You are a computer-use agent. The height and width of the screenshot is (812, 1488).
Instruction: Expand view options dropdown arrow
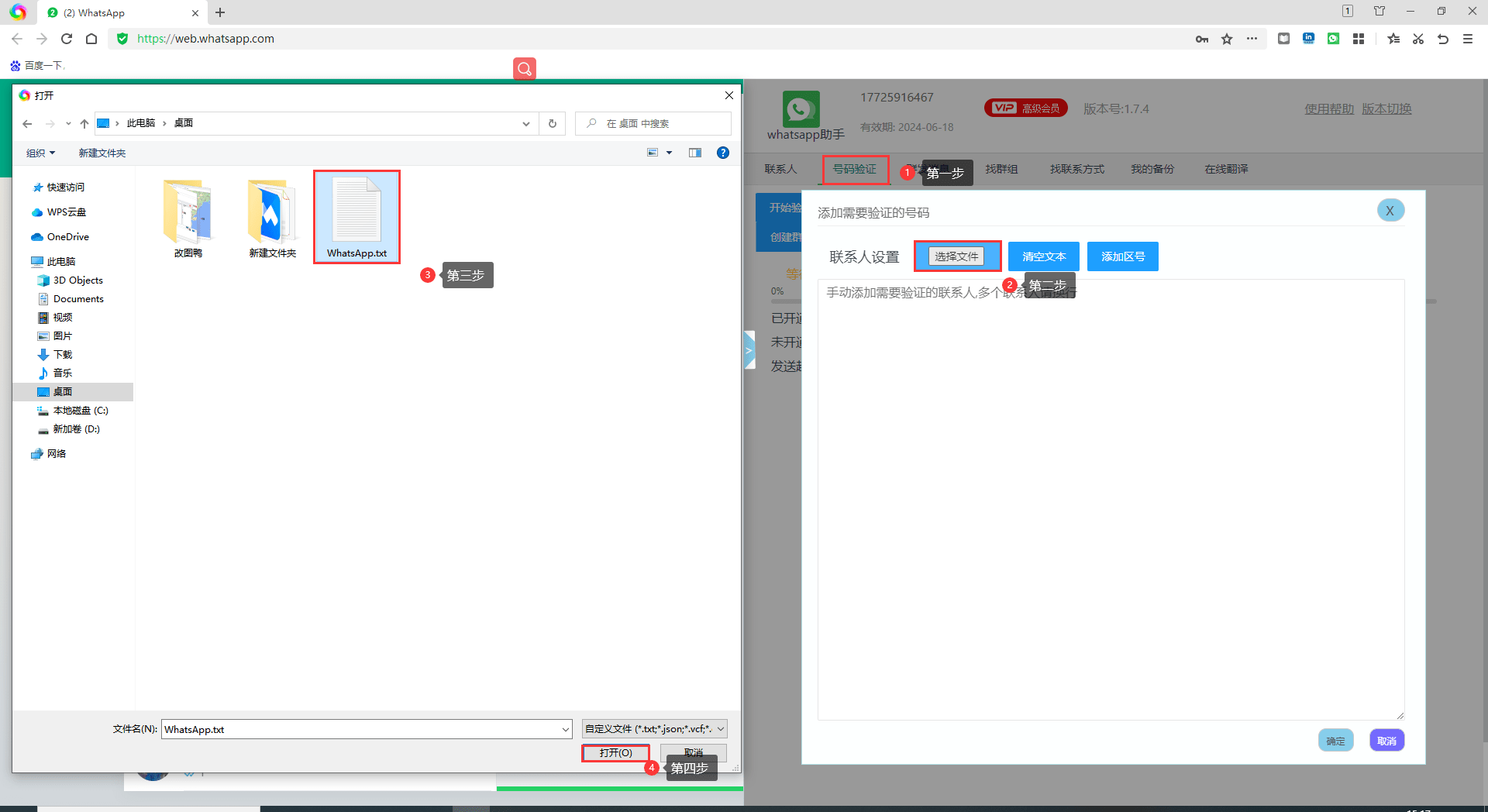(x=670, y=153)
